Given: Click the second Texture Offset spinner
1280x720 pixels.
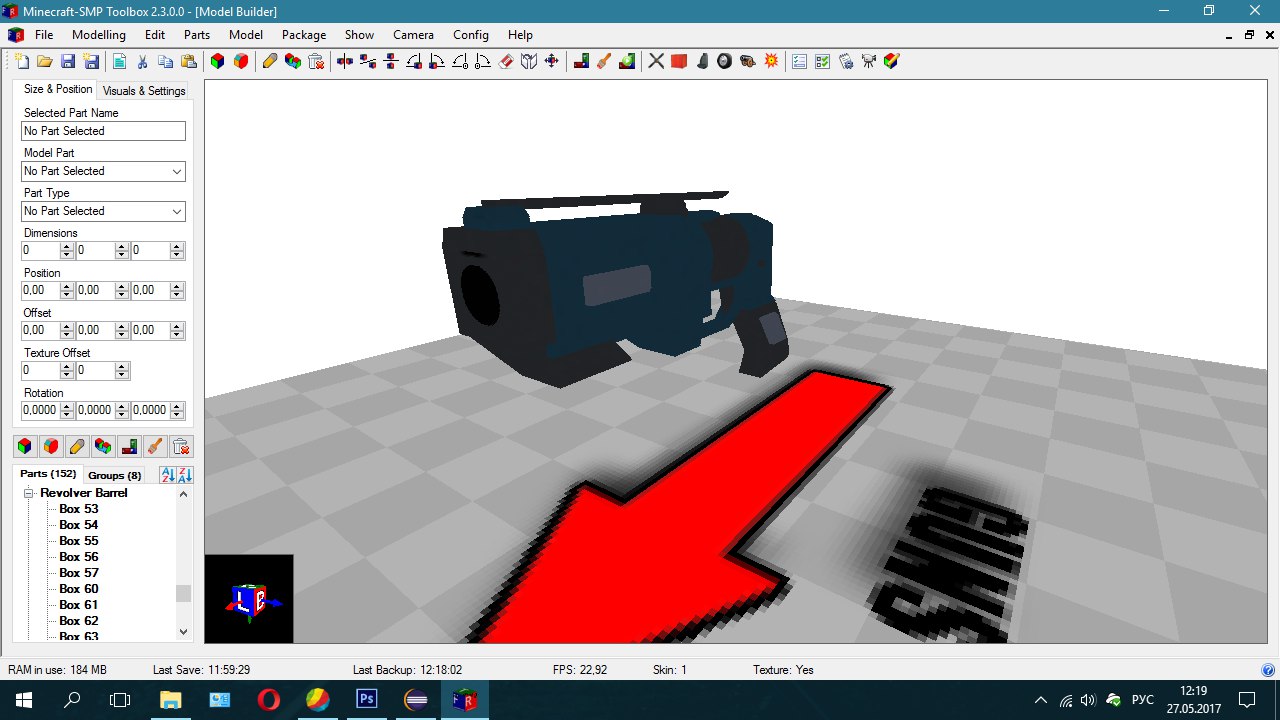Looking at the screenshot, I should pos(122,371).
